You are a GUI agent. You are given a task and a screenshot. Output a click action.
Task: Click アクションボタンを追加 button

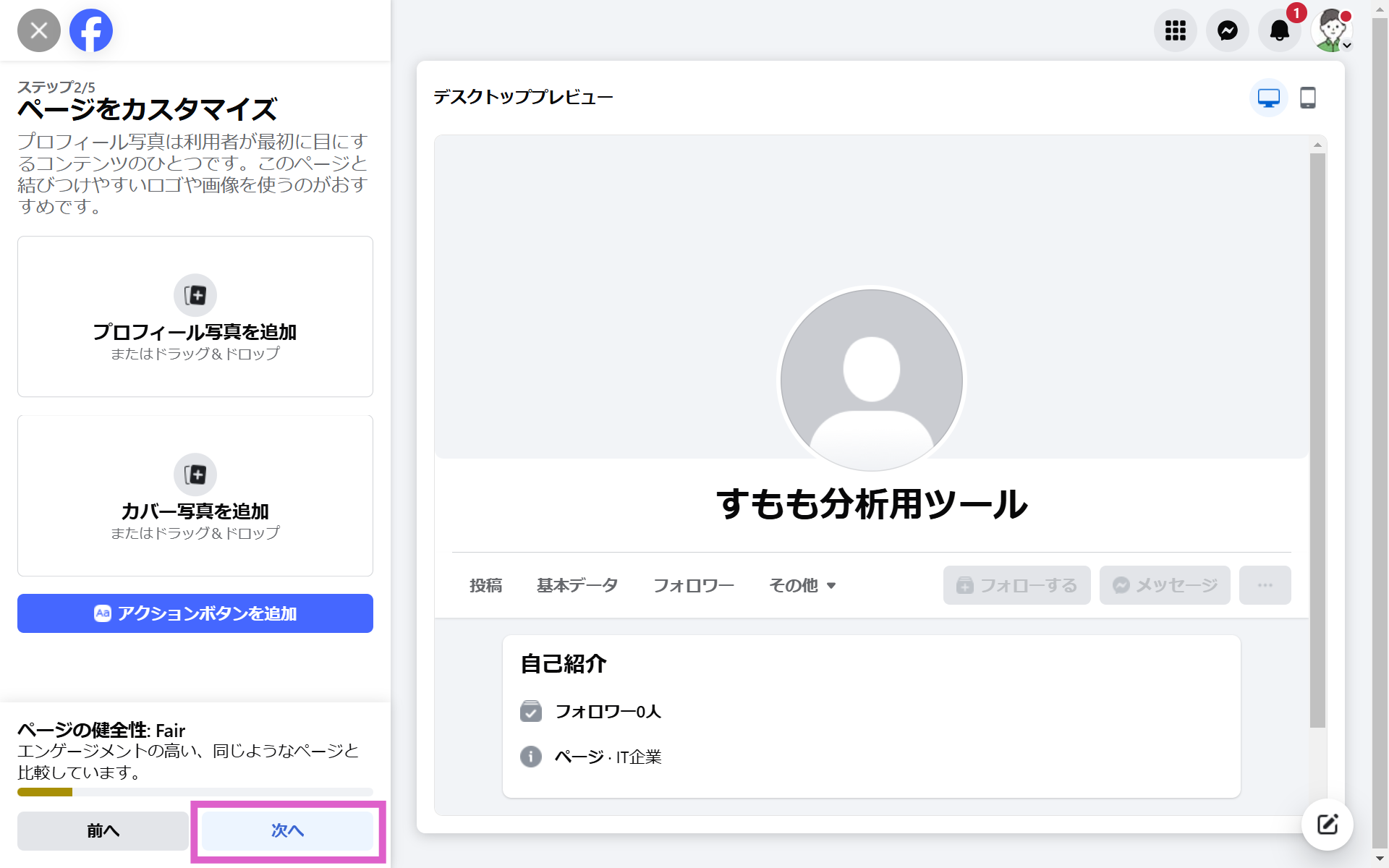coord(195,613)
